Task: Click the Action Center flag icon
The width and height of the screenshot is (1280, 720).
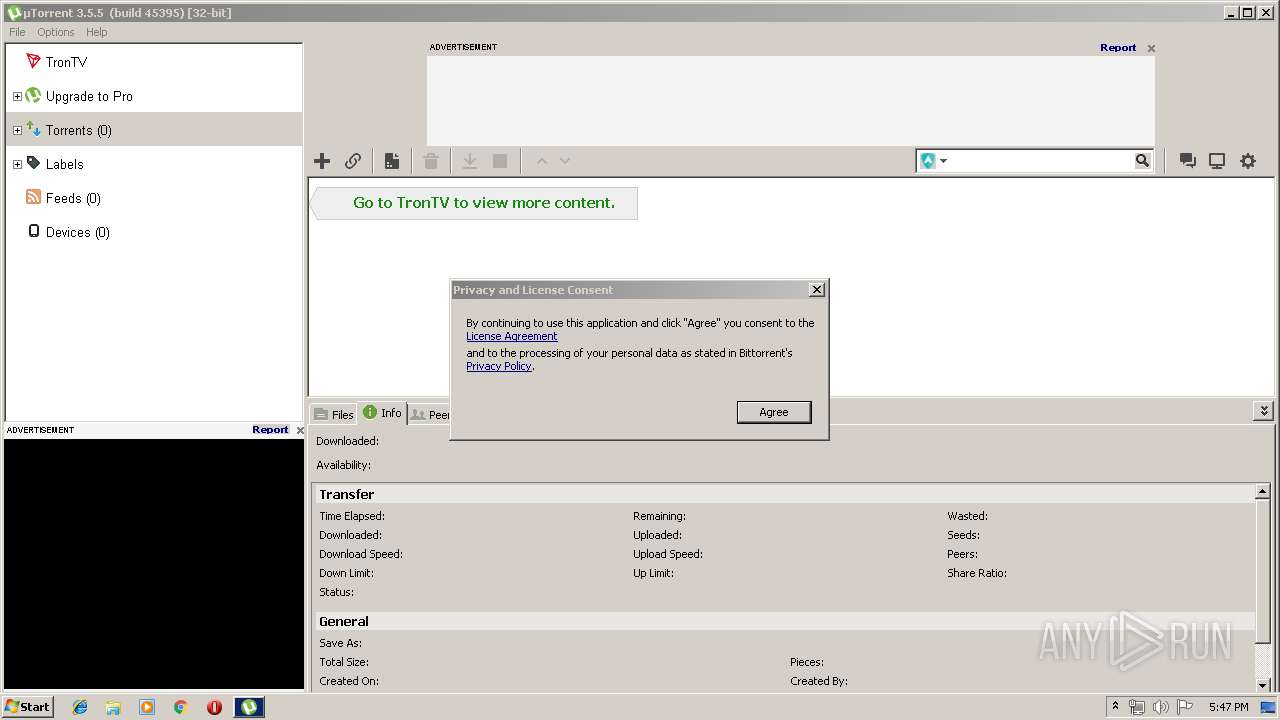Action: click(1185, 707)
